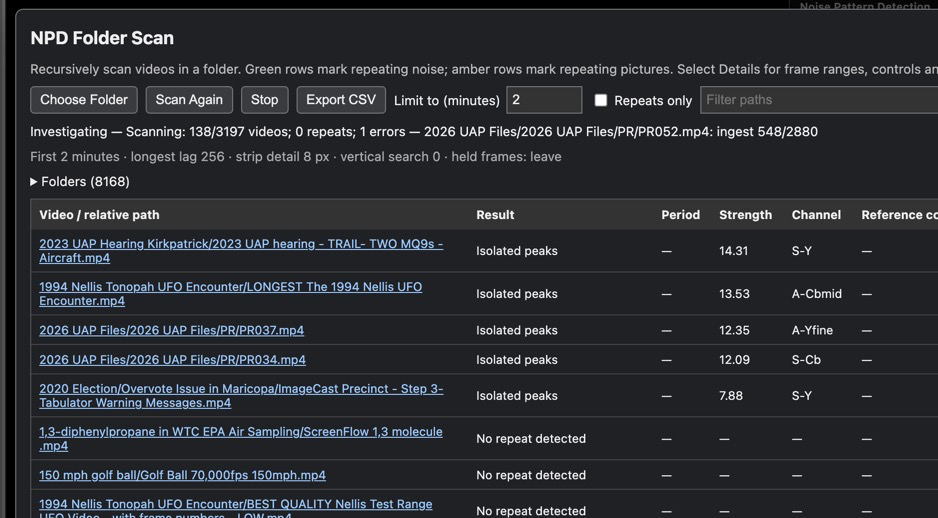This screenshot has height=518, width=938.
Task: Open ScreenFlow 1,3 molecule .mp4 link
Action: (x=241, y=438)
